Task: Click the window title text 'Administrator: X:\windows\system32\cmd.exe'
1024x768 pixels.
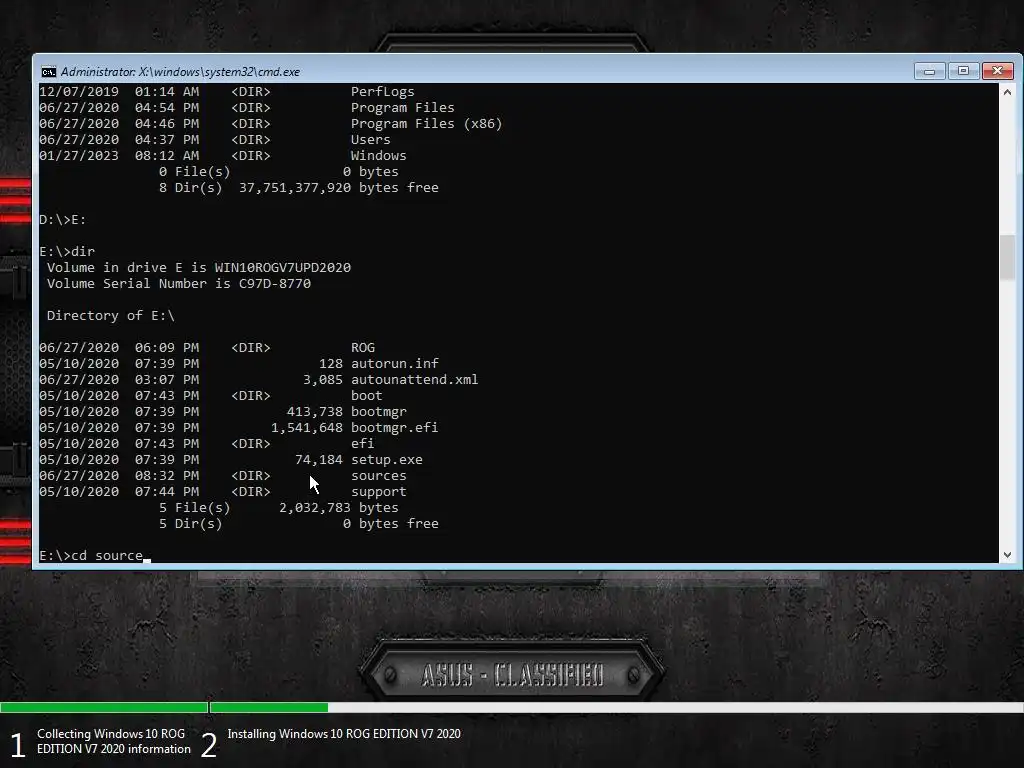Action: (180, 72)
